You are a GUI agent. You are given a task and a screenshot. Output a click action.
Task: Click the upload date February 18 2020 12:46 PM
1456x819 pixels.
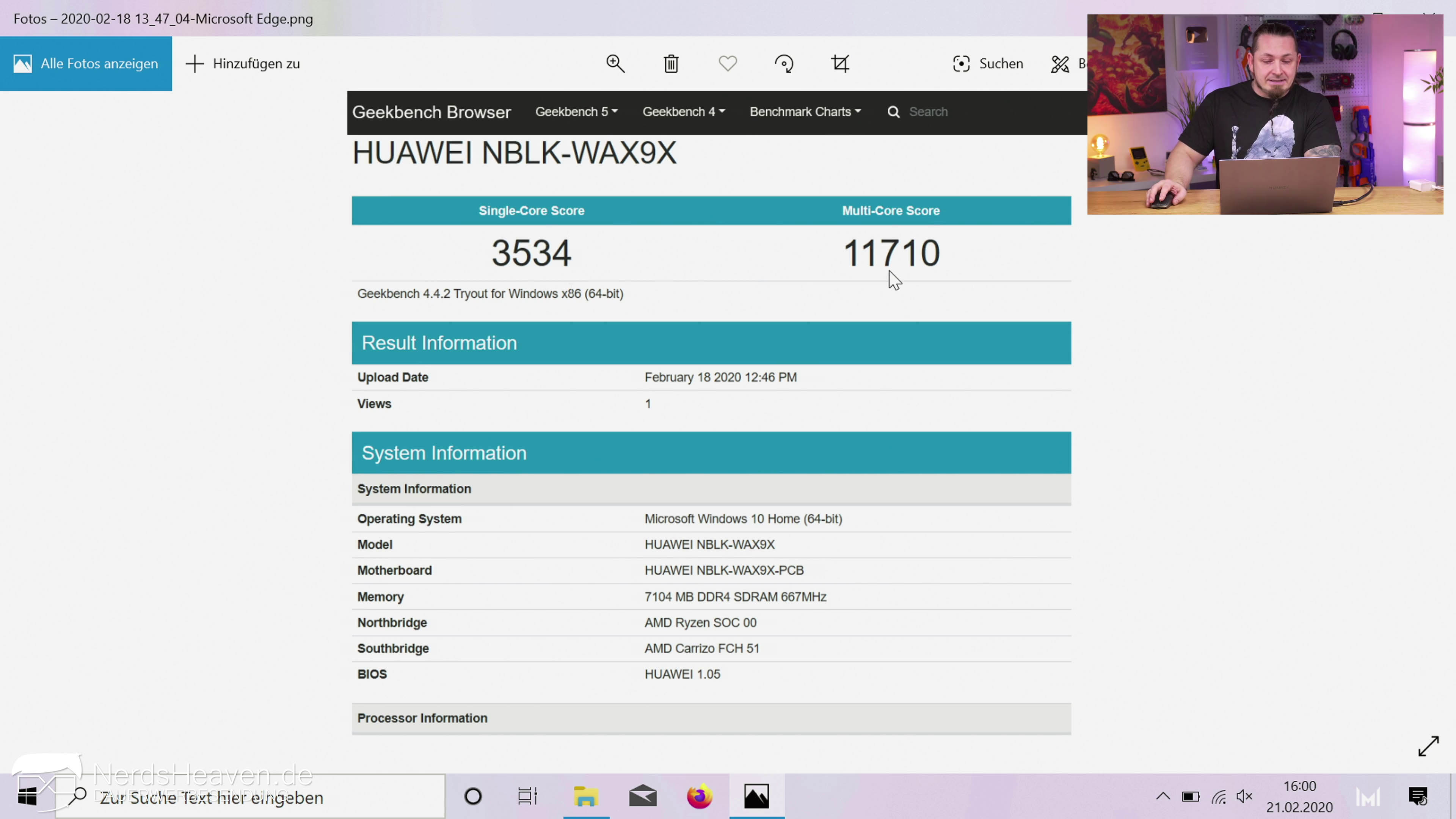(x=721, y=377)
